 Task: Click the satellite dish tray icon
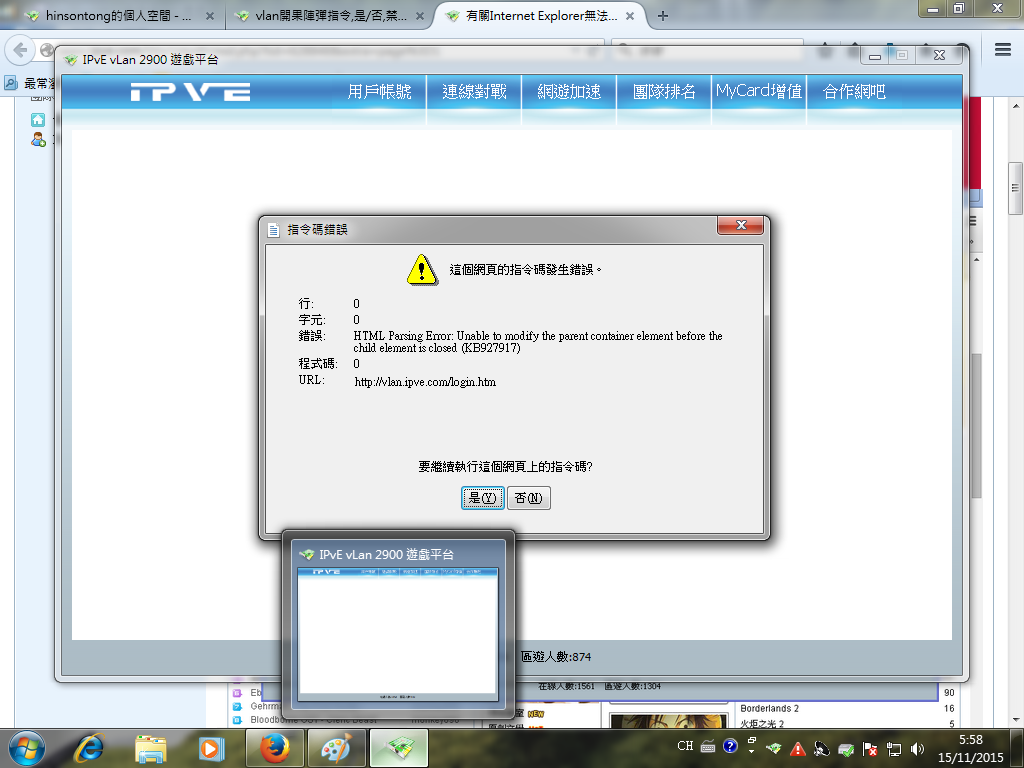point(822,748)
